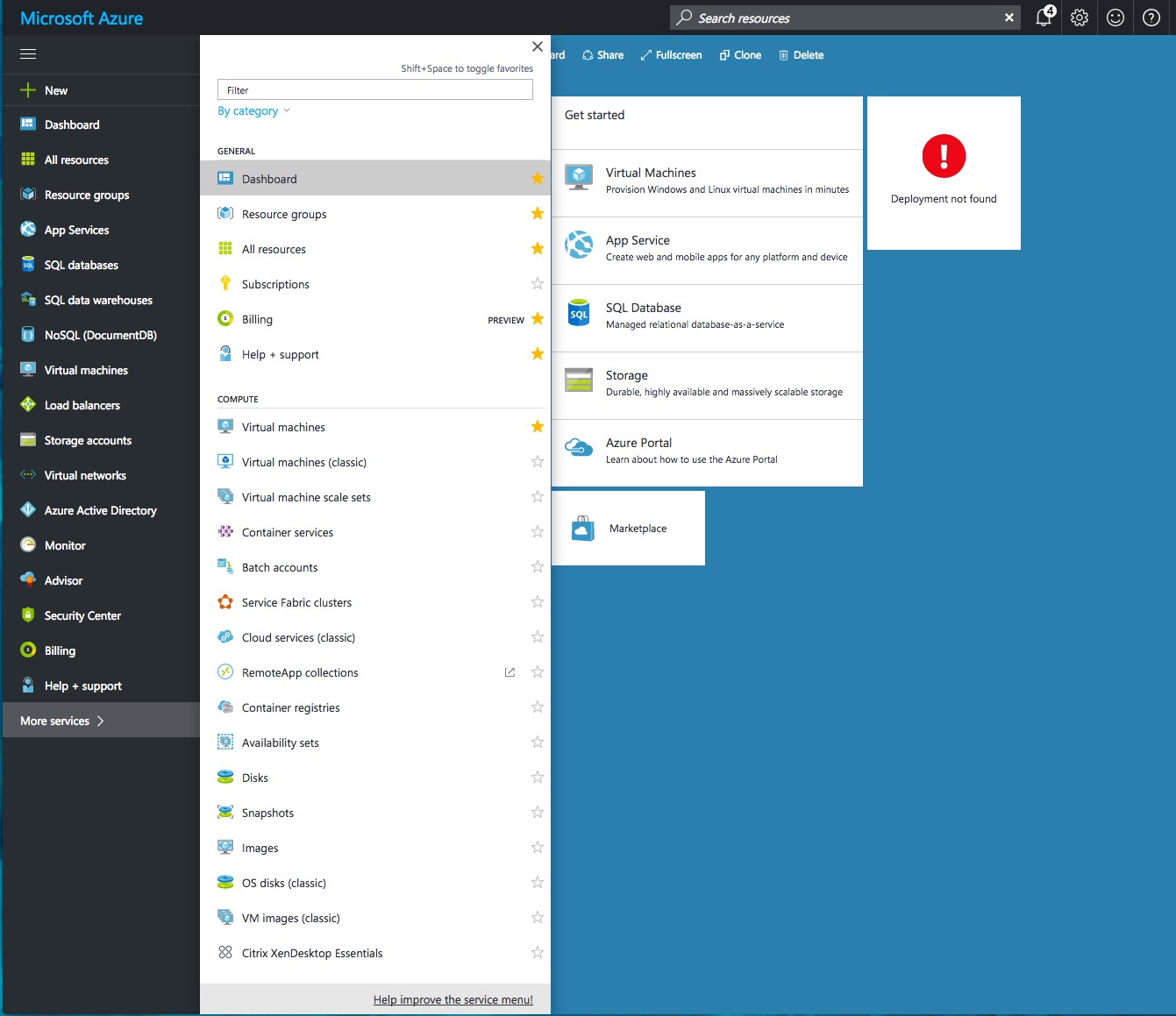Open the notifications bell icon
1176x1016 pixels.
point(1044,18)
